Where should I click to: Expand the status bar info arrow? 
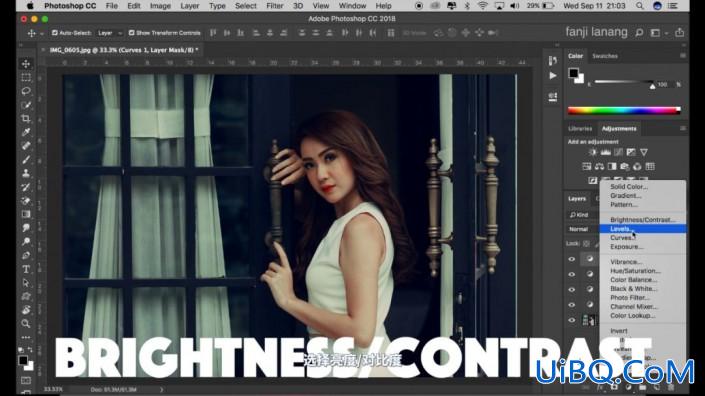(161, 389)
